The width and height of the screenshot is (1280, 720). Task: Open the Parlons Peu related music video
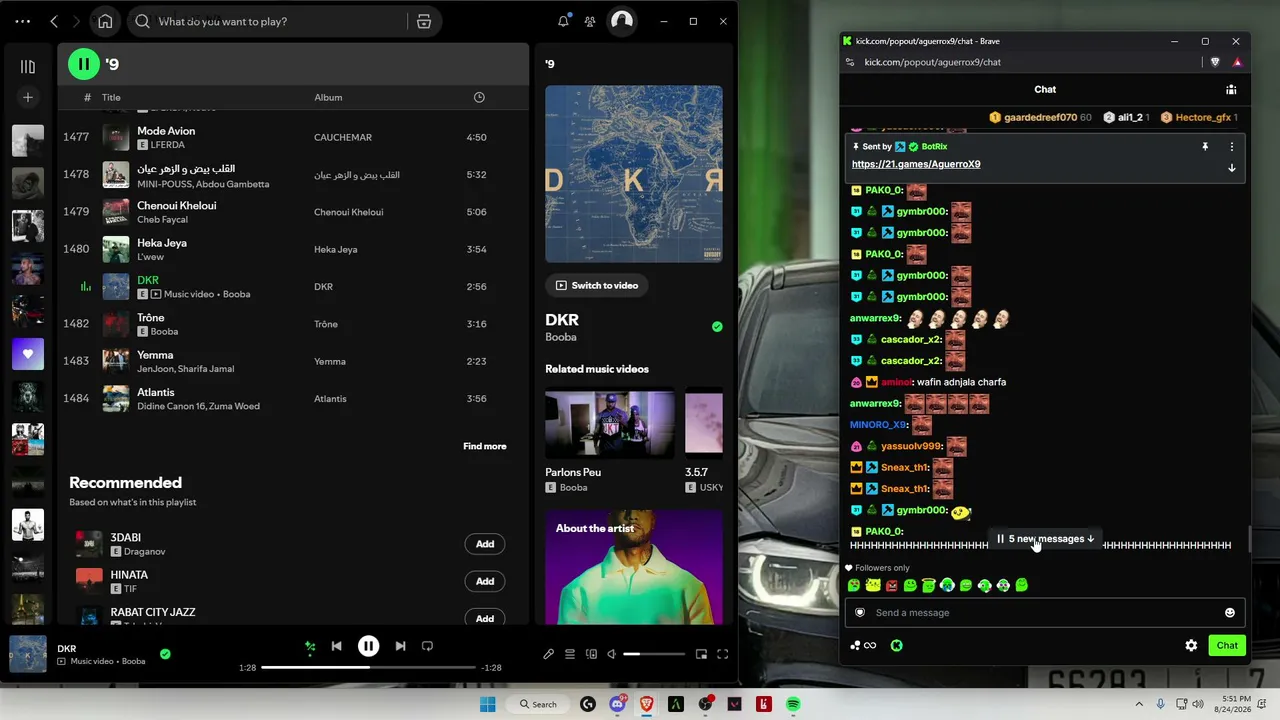(x=610, y=440)
